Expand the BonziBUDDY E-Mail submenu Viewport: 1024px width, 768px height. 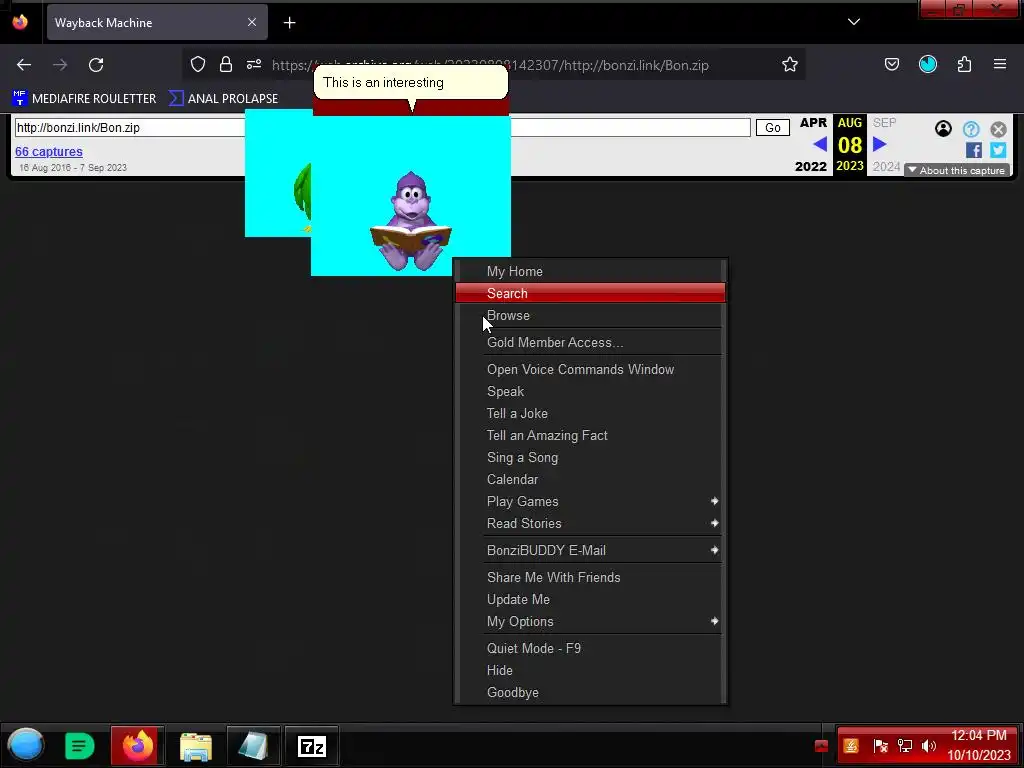pos(590,551)
